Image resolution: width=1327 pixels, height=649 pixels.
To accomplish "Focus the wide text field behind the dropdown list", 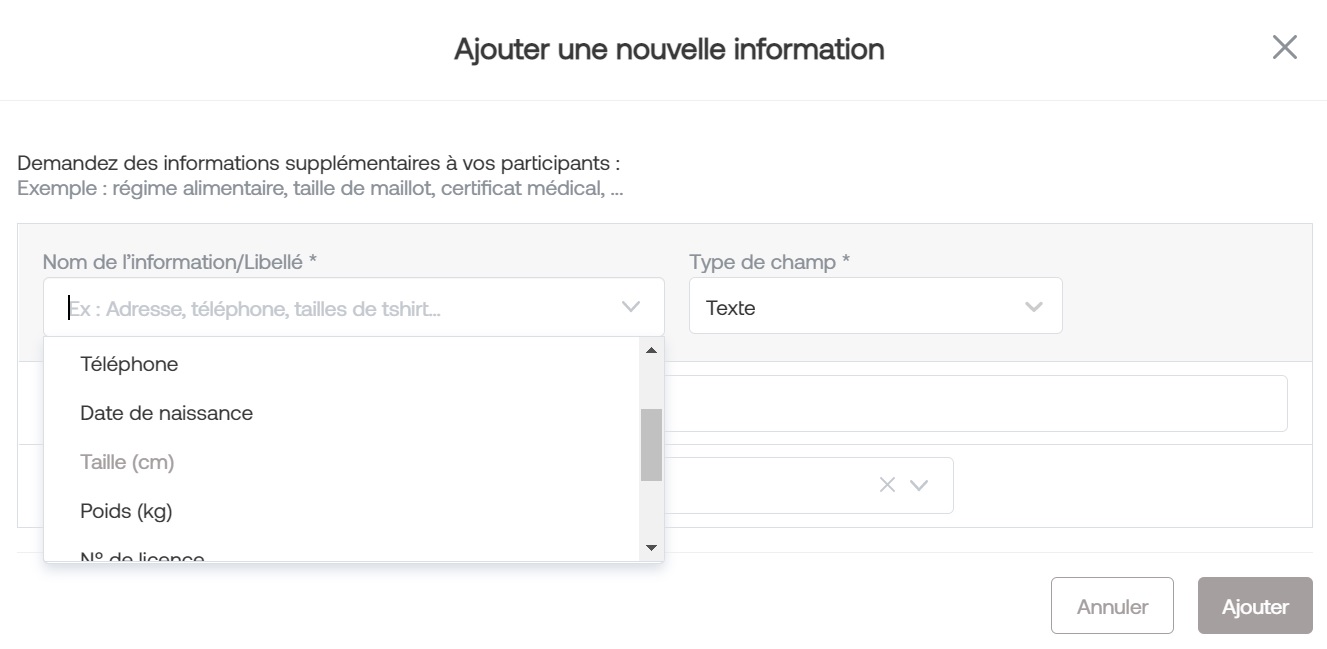I will [x=975, y=404].
